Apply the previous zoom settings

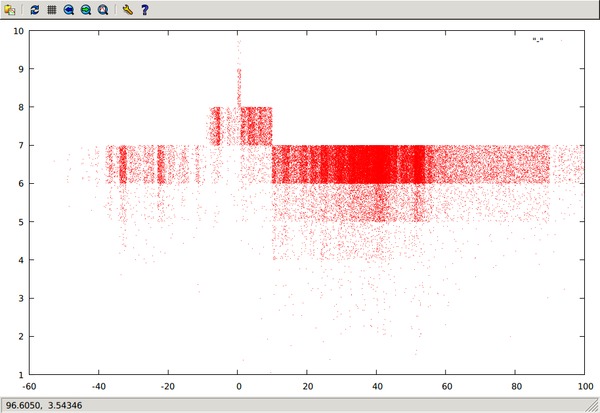tap(69, 10)
